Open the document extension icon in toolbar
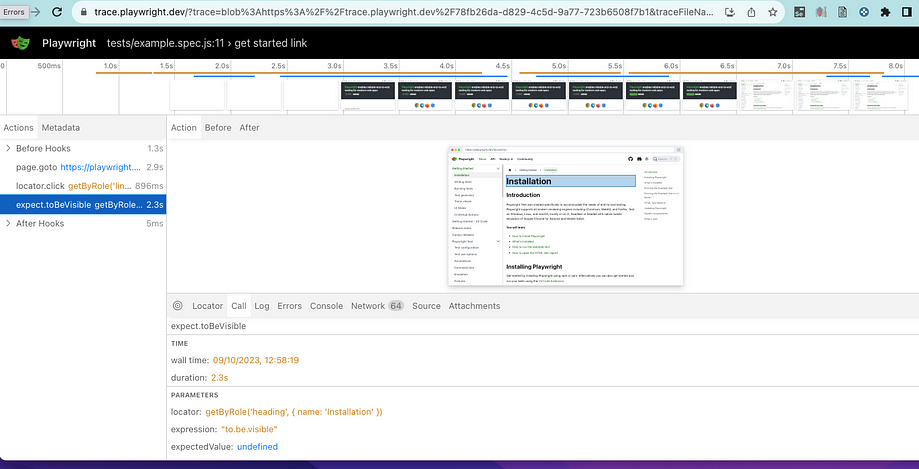 pyautogui.click(x=842, y=12)
